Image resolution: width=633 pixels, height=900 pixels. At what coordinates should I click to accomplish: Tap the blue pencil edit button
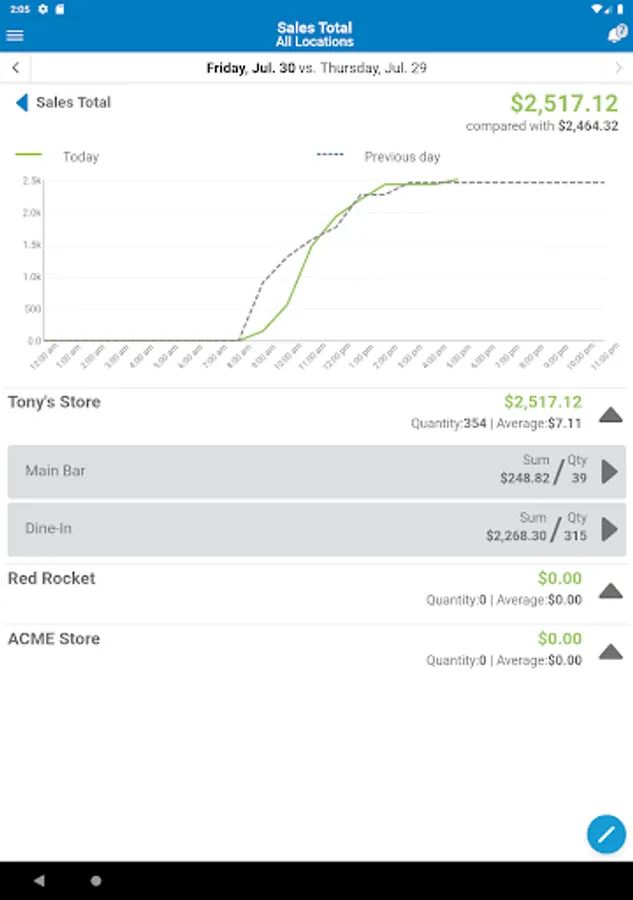point(606,834)
